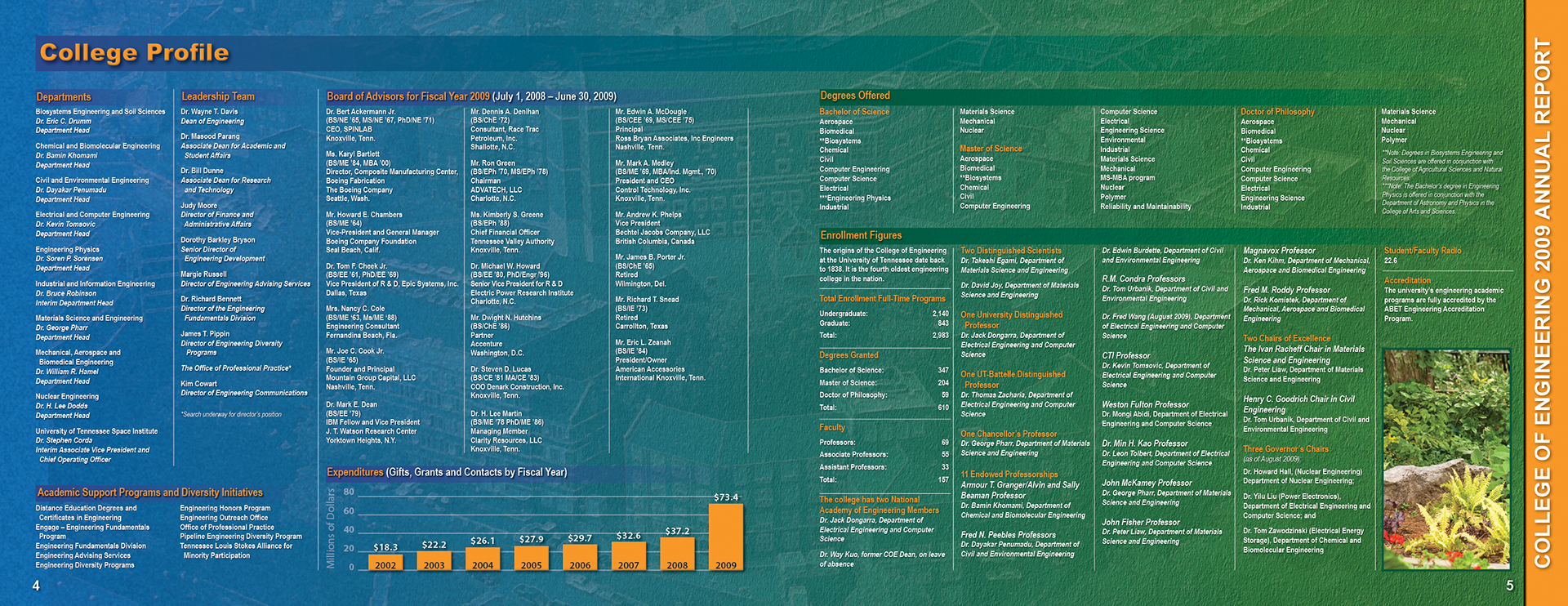Select the CTI Professor entry

(1125, 356)
